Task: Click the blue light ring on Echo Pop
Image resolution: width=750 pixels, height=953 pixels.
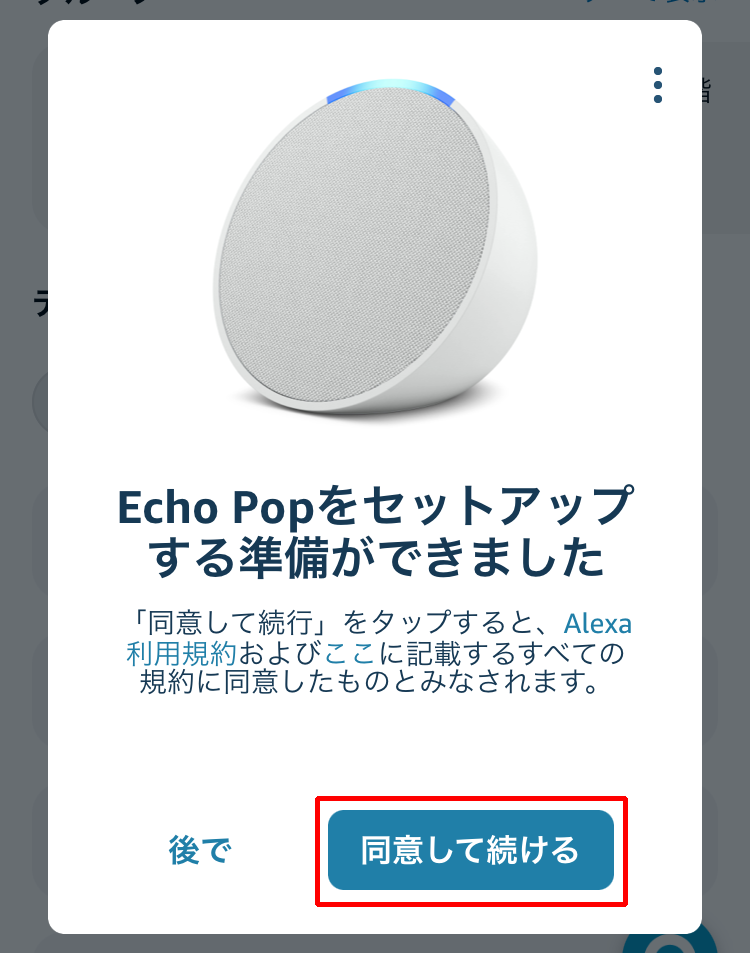Action: pos(391,90)
